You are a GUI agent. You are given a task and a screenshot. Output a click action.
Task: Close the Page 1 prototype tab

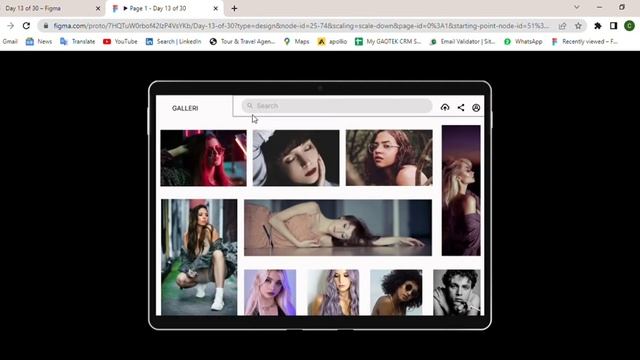(216, 8)
